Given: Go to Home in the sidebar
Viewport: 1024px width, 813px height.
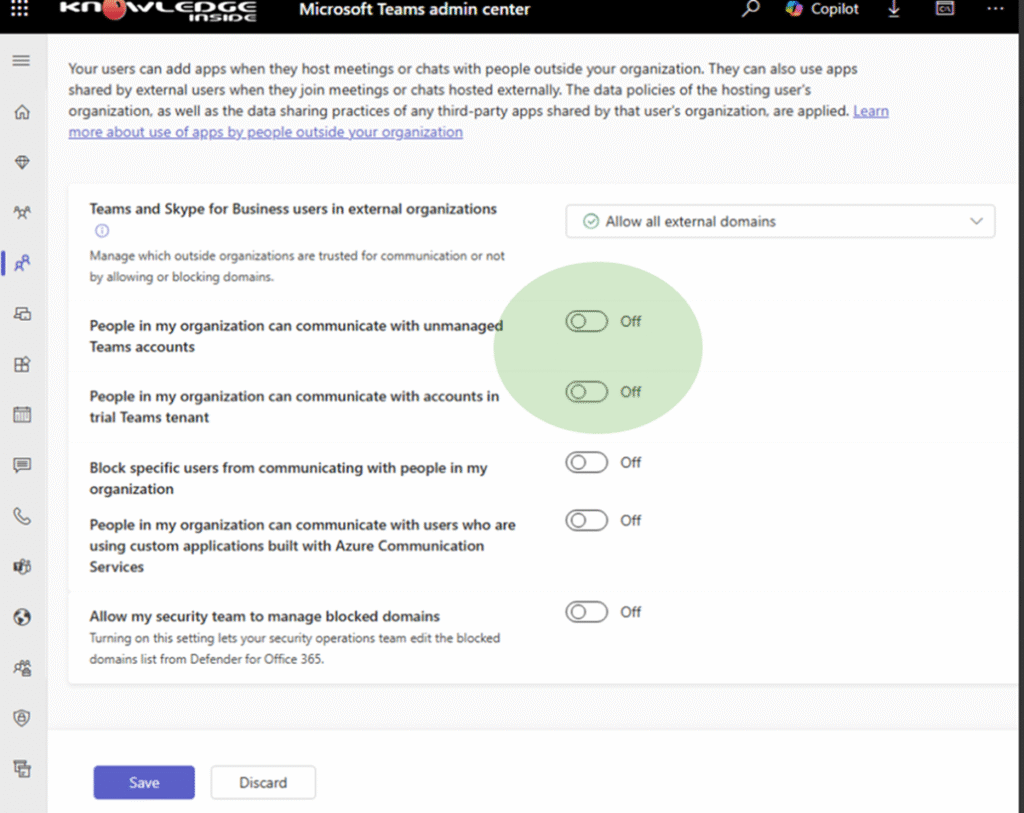Looking at the screenshot, I should point(21,112).
